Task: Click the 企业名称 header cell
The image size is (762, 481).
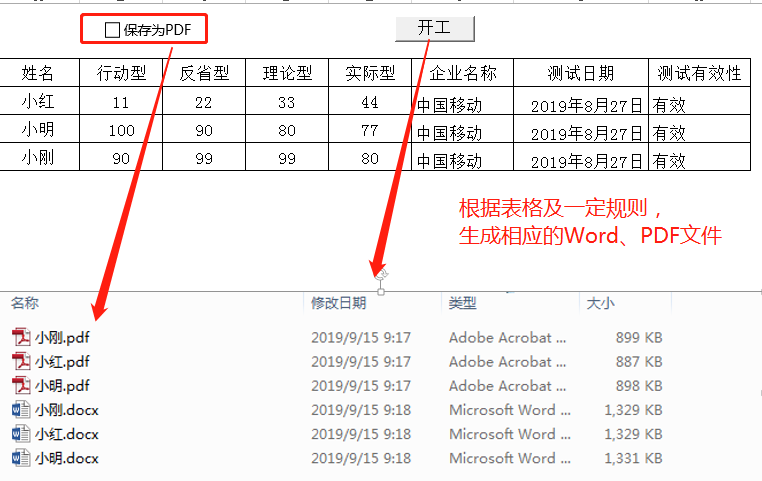Action: (463, 73)
